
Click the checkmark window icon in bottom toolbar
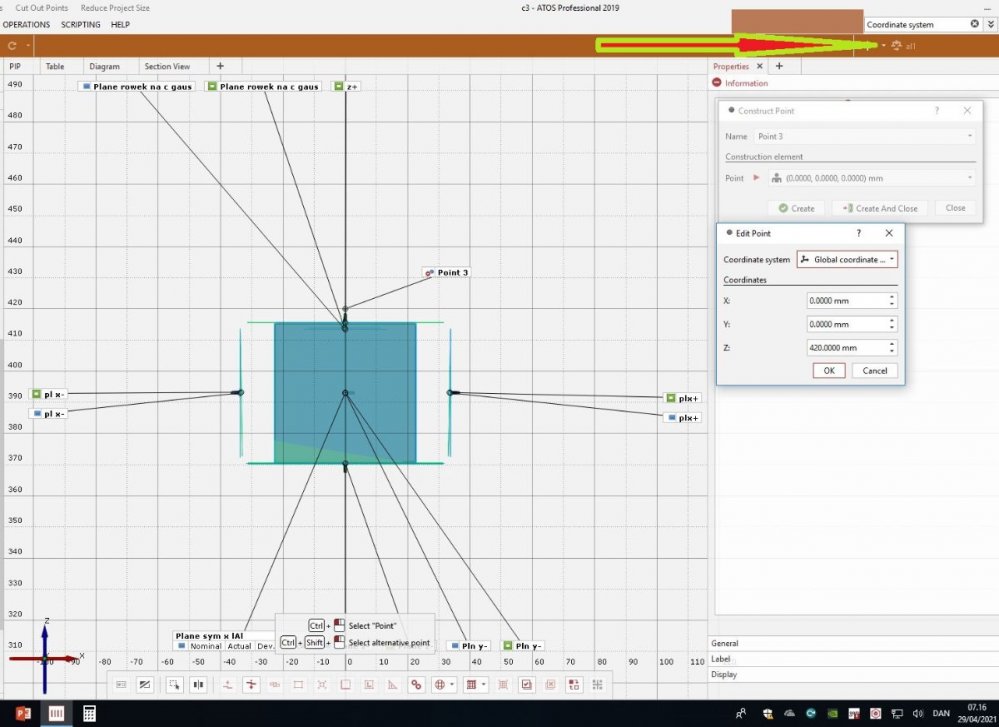point(526,685)
